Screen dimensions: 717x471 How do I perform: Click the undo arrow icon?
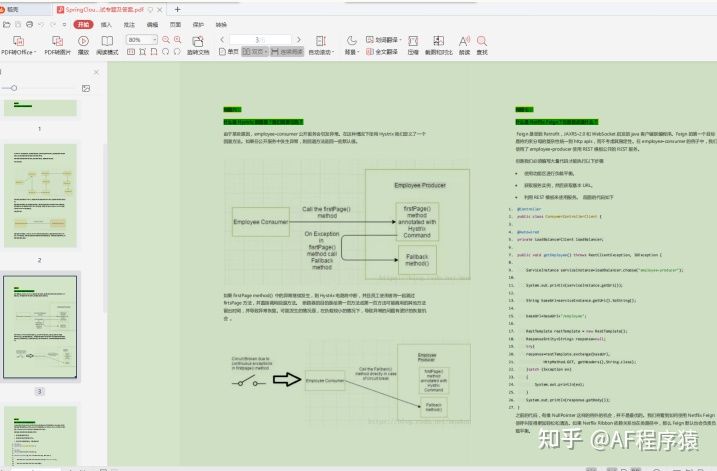(41, 24)
